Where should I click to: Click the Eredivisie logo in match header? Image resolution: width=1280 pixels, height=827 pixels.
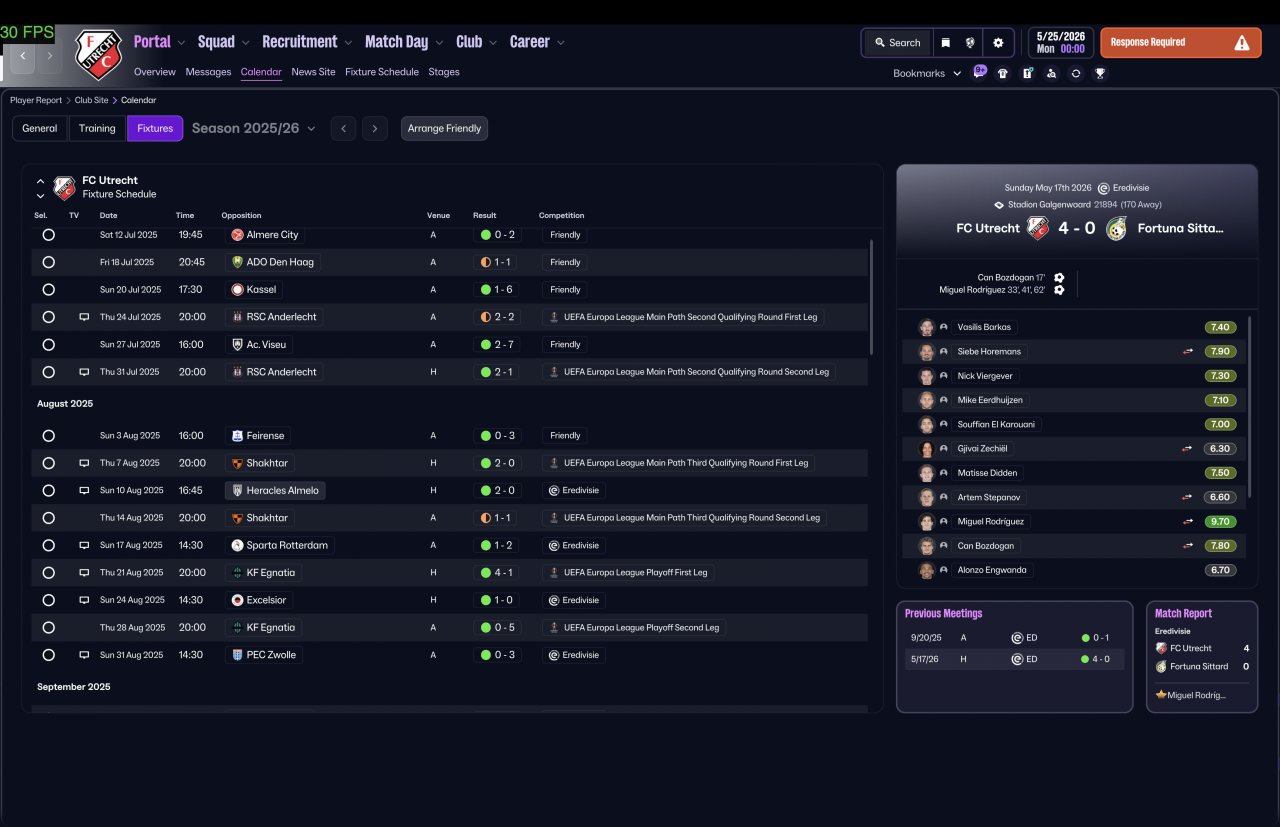1103,188
